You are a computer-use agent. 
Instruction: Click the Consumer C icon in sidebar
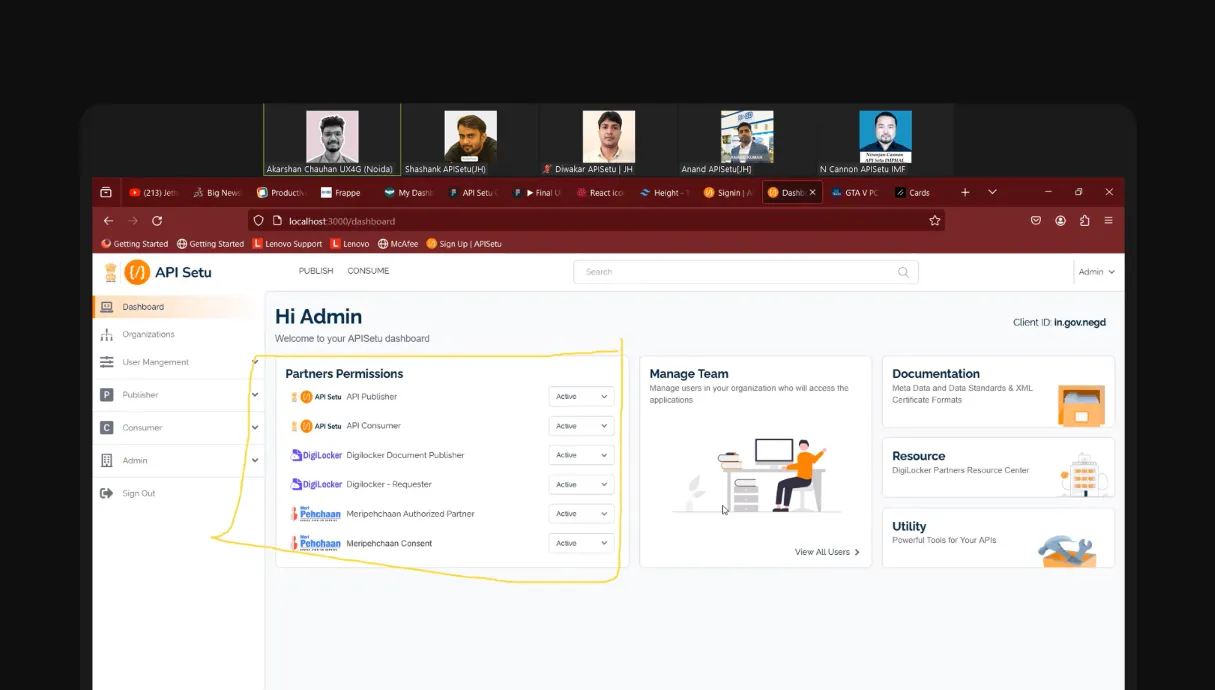click(107, 428)
